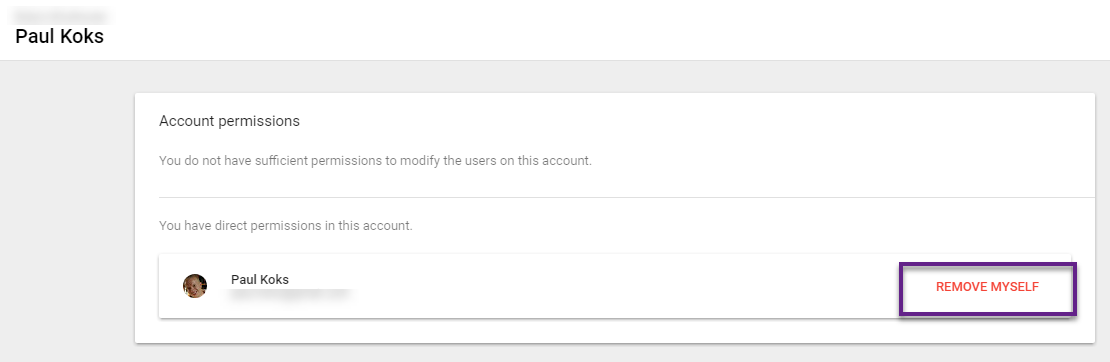Image resolution: width=1110 pixels, height=362 pixels.
Task: Click the direct permissions message text
Action: (285, 227)
